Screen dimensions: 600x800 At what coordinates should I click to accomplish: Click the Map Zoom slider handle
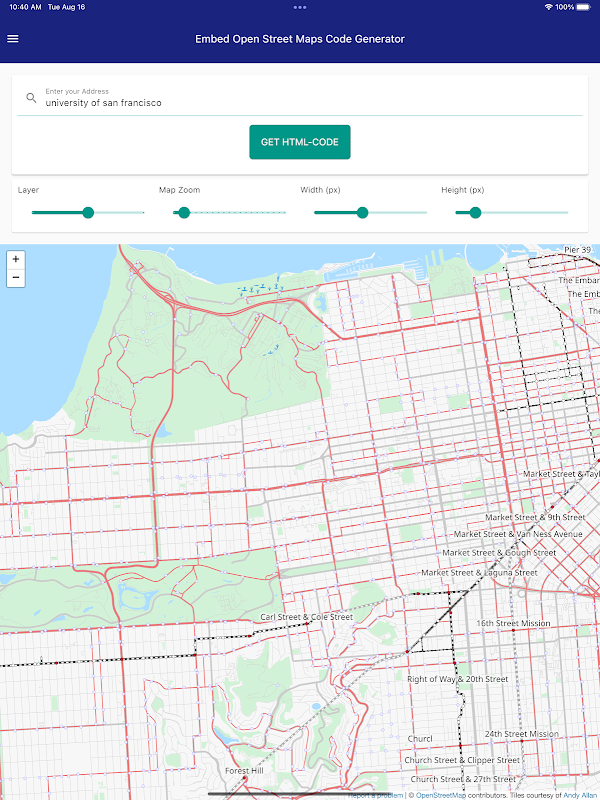tap(184, 213)
